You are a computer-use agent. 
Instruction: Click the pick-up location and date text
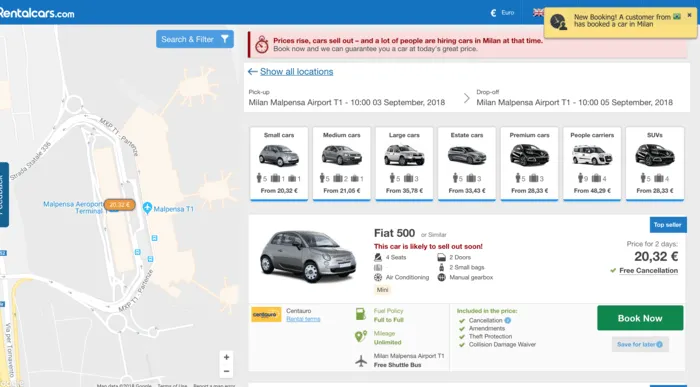(346, 102)
